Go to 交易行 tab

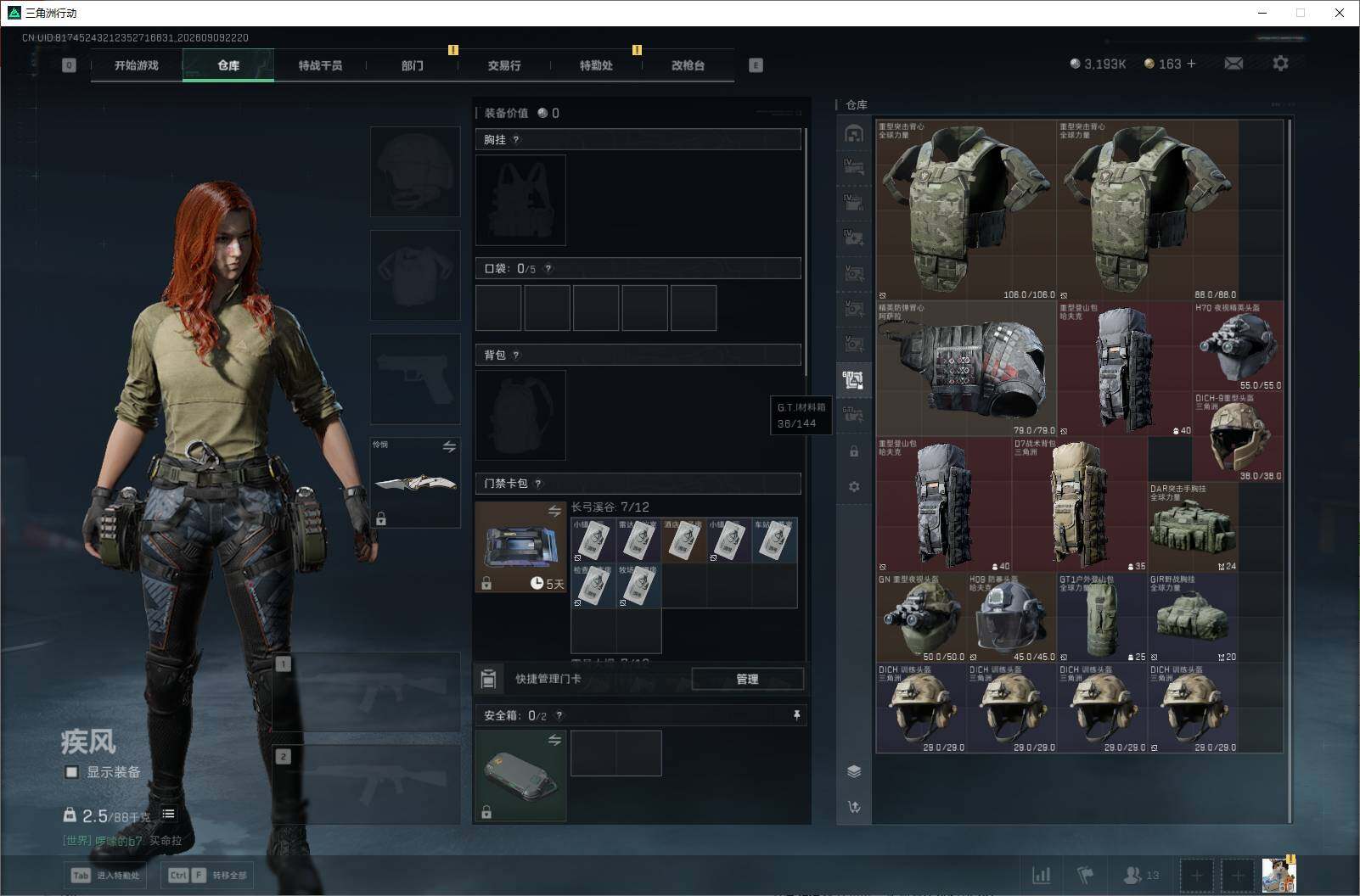(x=503, y=65)
